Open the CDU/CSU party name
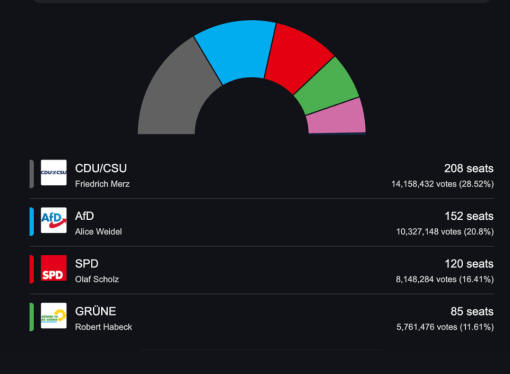Image resolution: width=510 pixels, height=374 pixels. click(x=101, y=168)
